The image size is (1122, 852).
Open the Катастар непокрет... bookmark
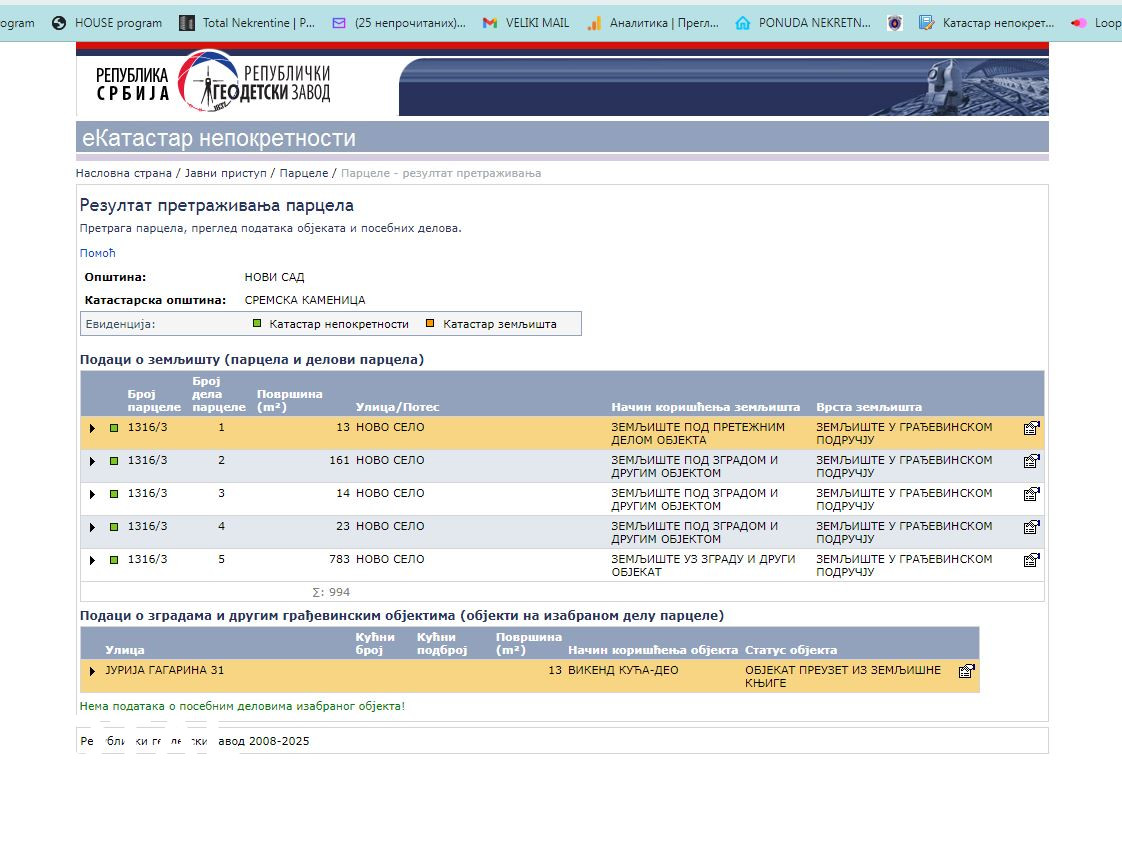[x=986, y=23]
